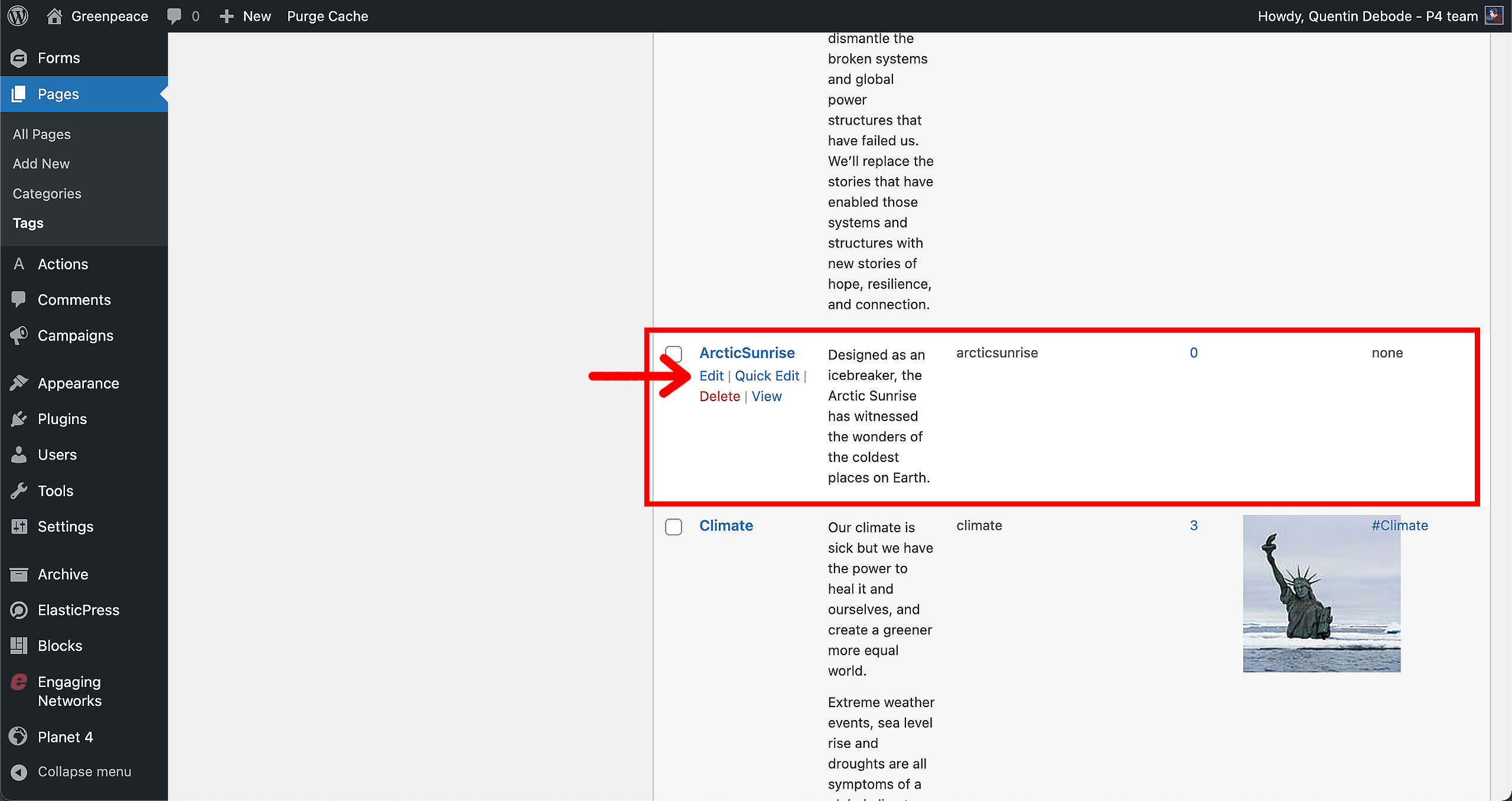
Task: Click the Engaging Networks logo icon
Action: (x=19, y=682)
